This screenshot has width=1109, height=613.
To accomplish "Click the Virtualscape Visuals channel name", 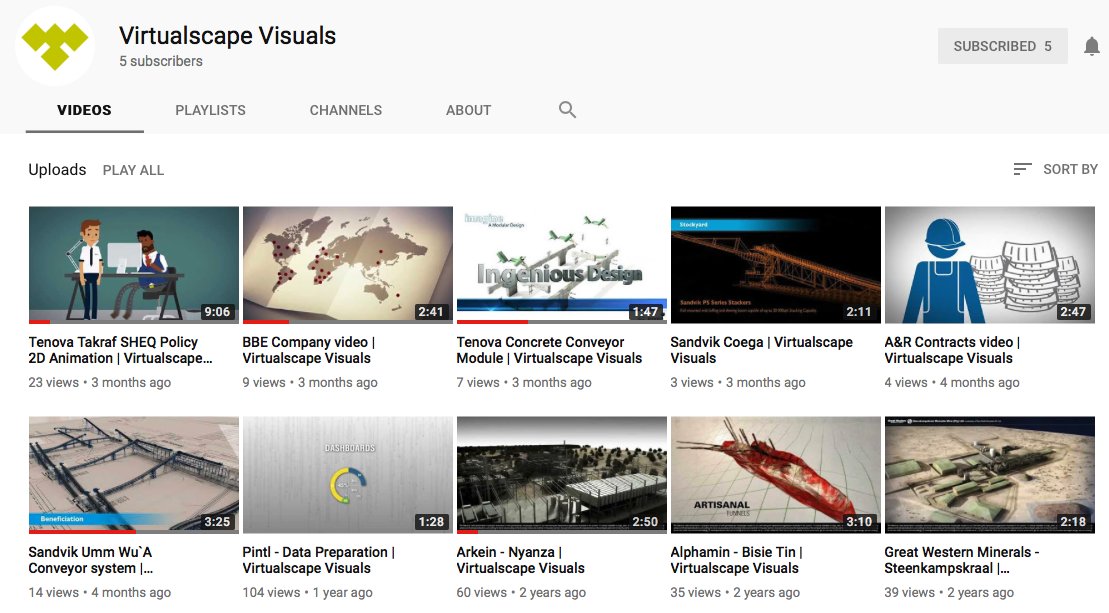I will [227, 35].
